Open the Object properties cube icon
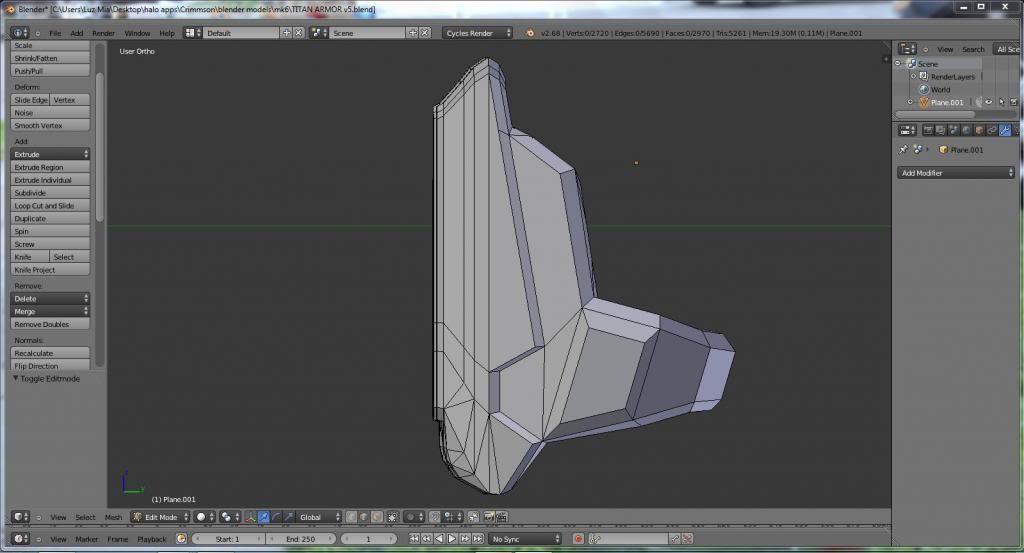 click(x=979, y=130)
